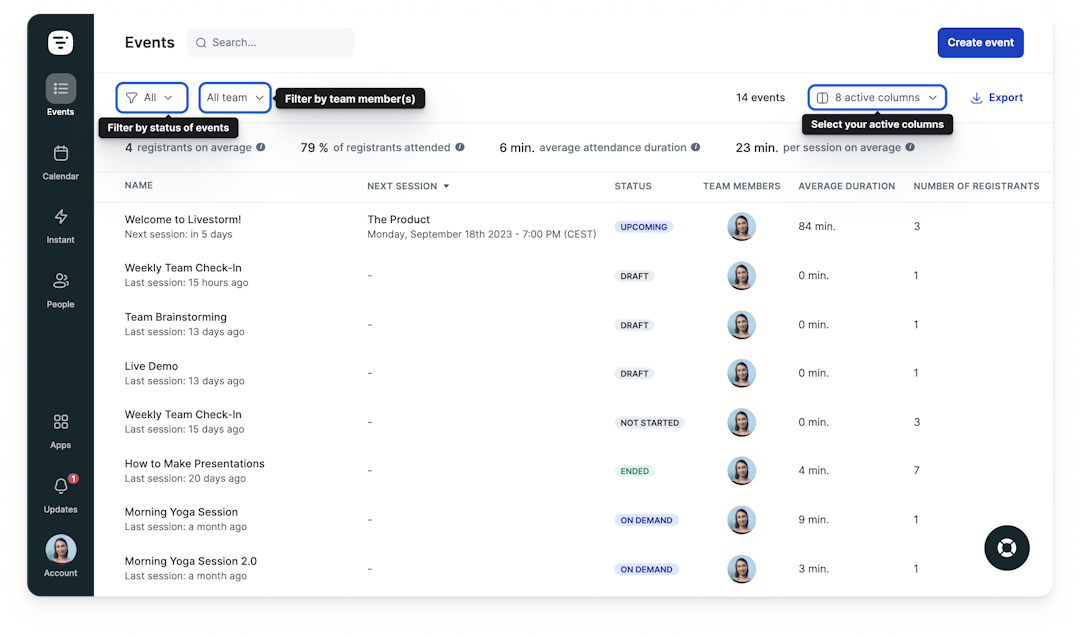Image resolution: width=1080 pixels, height=637 pixels.
Task: Click the Create event button
Action: click(980, 43)
